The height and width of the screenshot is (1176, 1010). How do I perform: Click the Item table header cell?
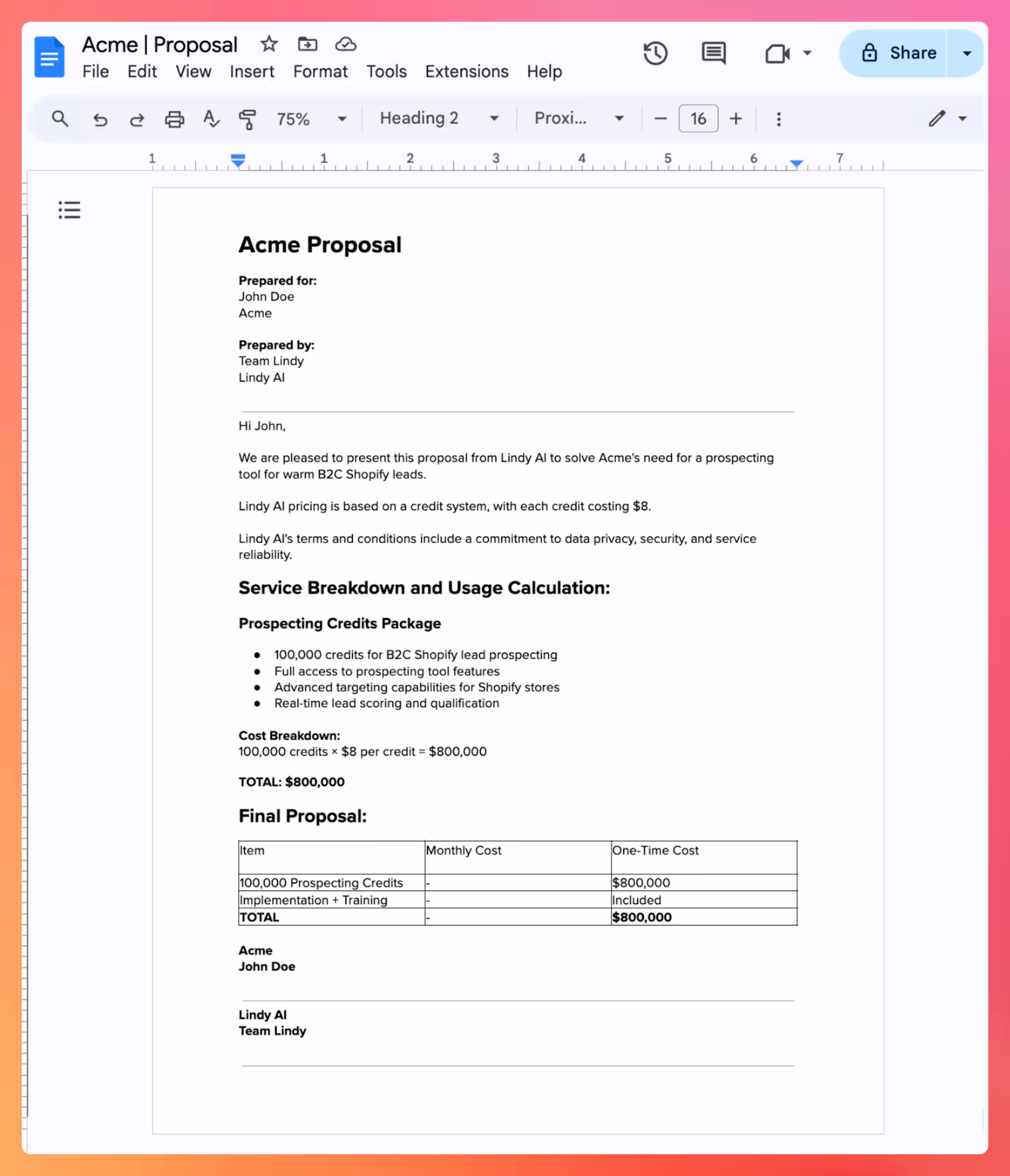[x=332, y=858]
